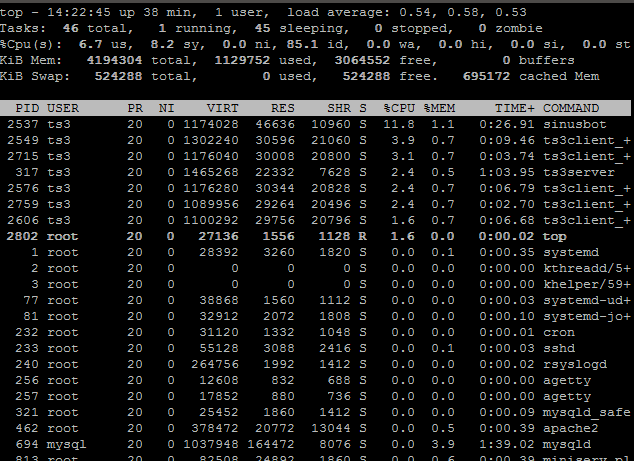634x461 pixels.
Task: Click the %CPU column header
Action: pos(399,108)
